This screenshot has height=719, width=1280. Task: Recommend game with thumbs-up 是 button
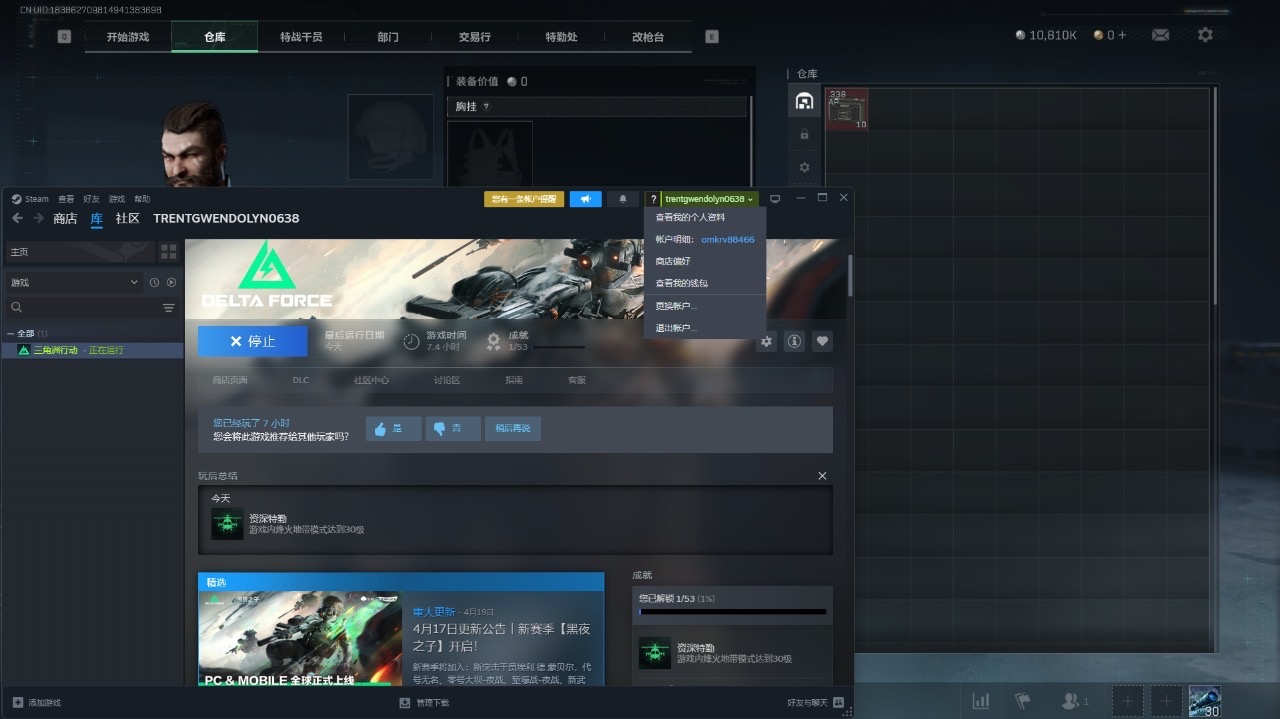(x=392, y=428)
